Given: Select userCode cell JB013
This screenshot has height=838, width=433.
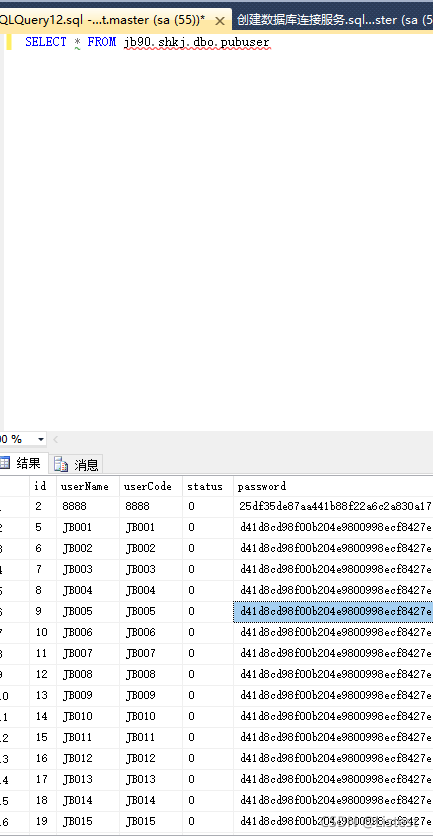Looking at the screenshot, I should [151, 779].
